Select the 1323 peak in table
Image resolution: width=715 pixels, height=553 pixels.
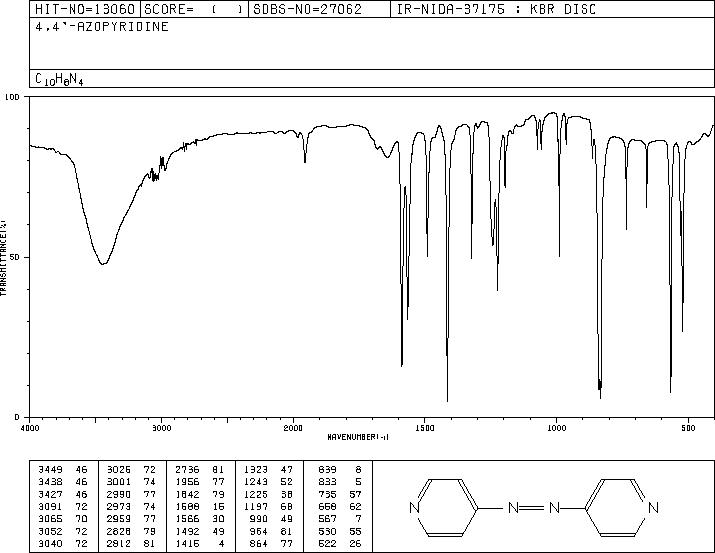coord(256,470)
